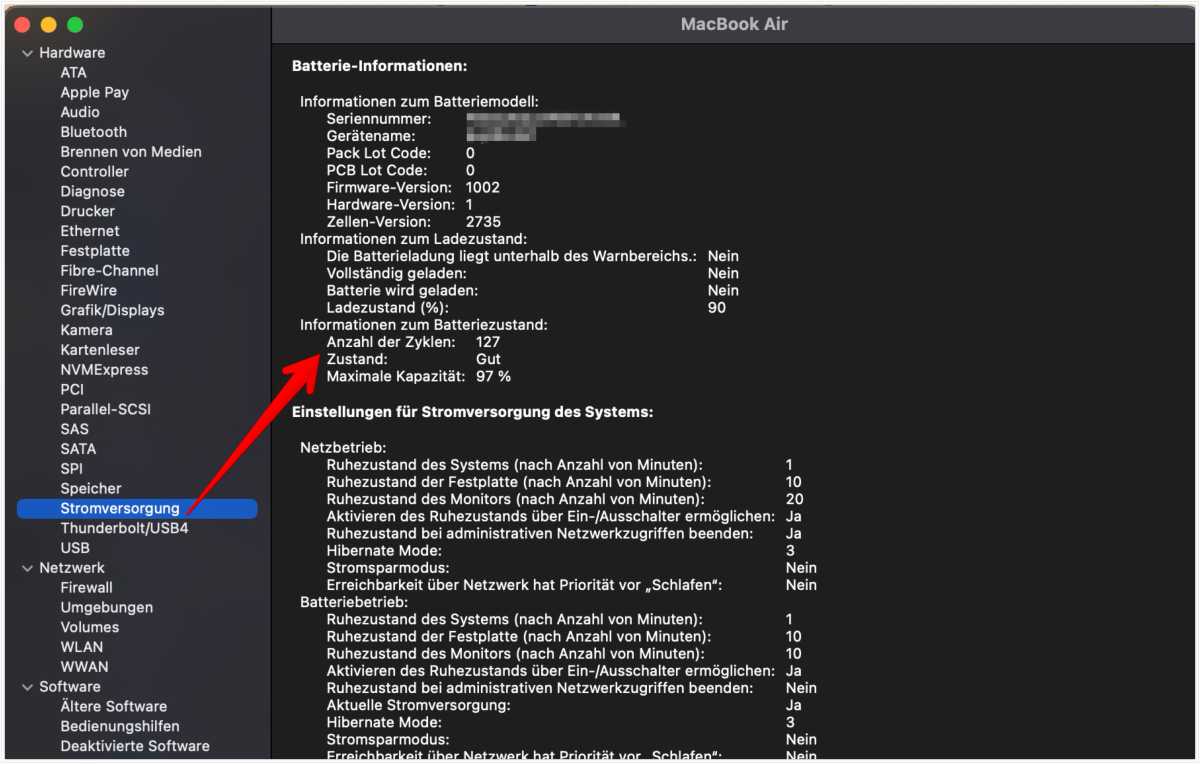Viewport: 1200px width, 764px height.
Task: Collapse the Software section chevron
Action: click(27, 687)
